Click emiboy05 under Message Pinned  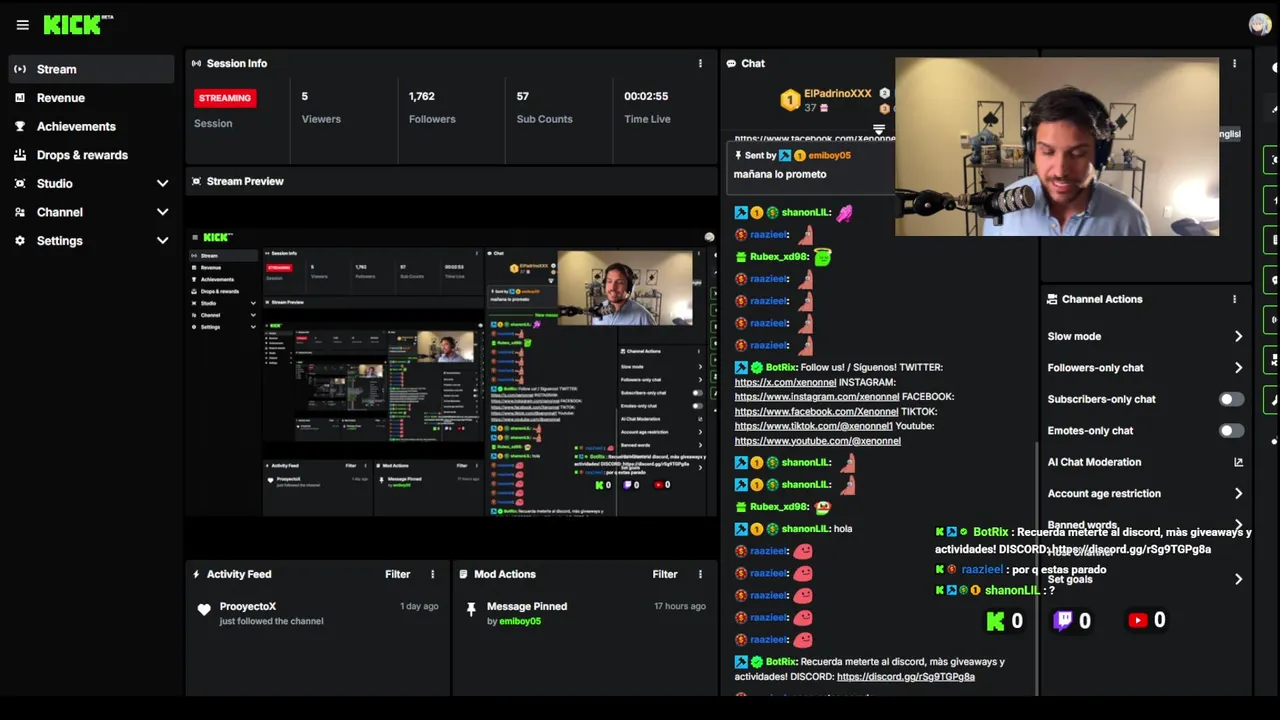click(520, 621)
